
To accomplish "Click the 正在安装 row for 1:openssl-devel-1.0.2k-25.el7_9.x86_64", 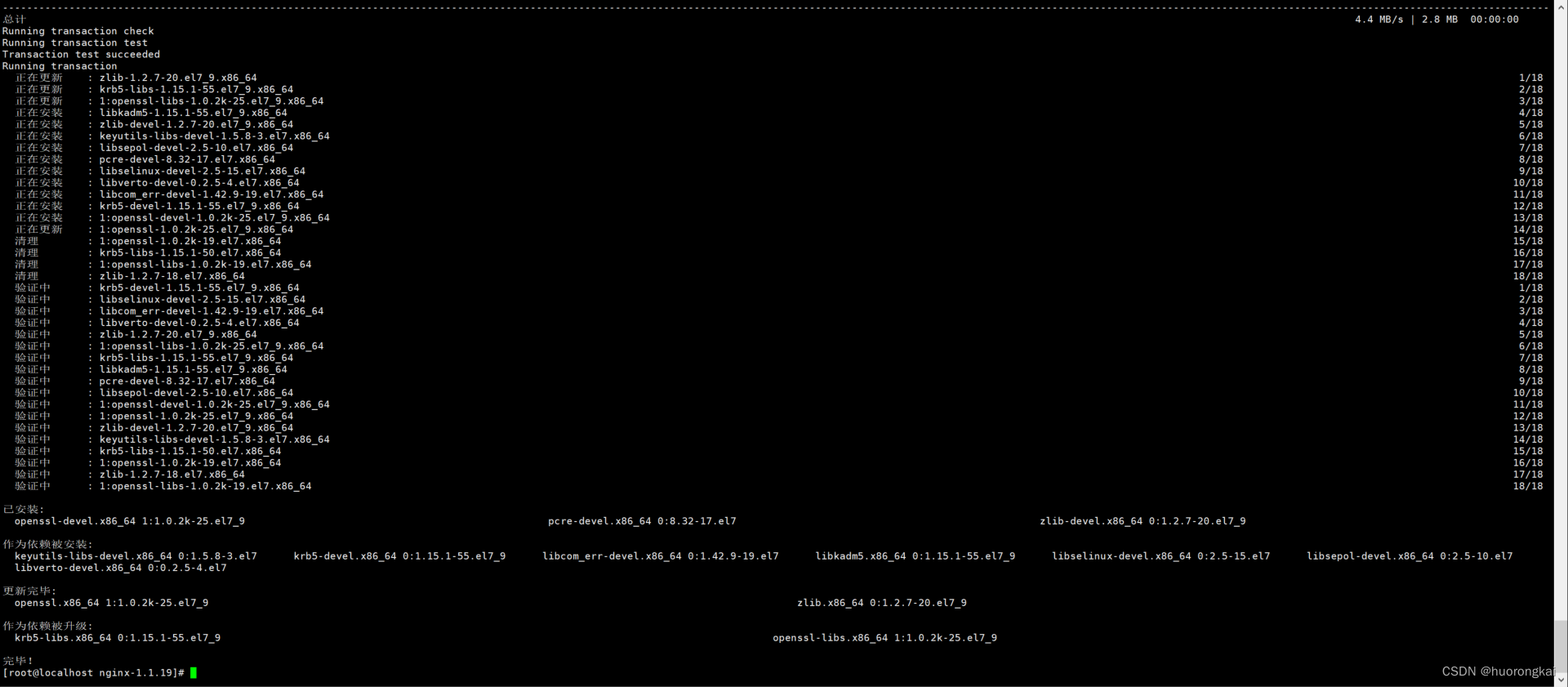I will (x=778, y=218).
